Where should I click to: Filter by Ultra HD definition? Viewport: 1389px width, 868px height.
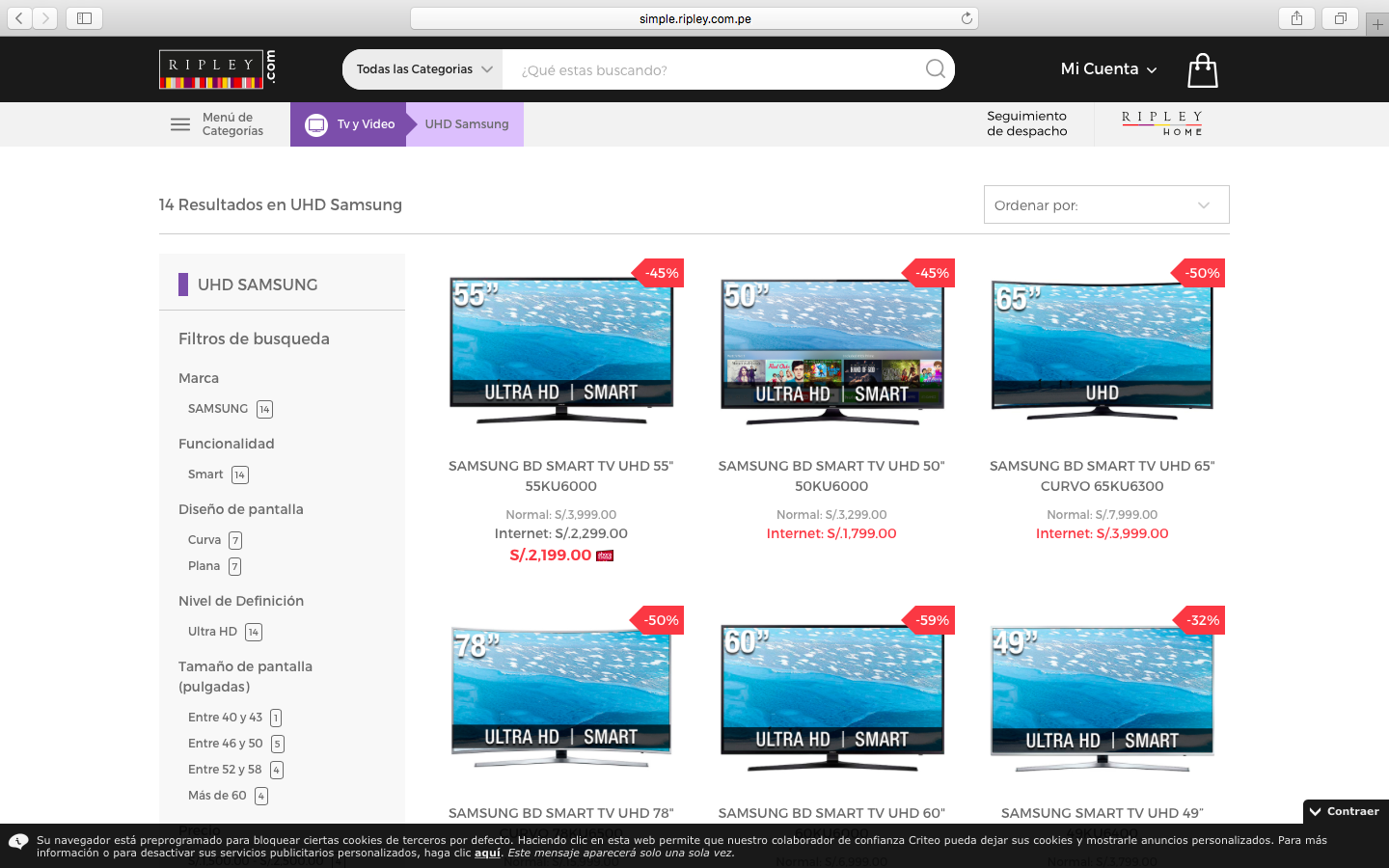click(x=225, y=632)
